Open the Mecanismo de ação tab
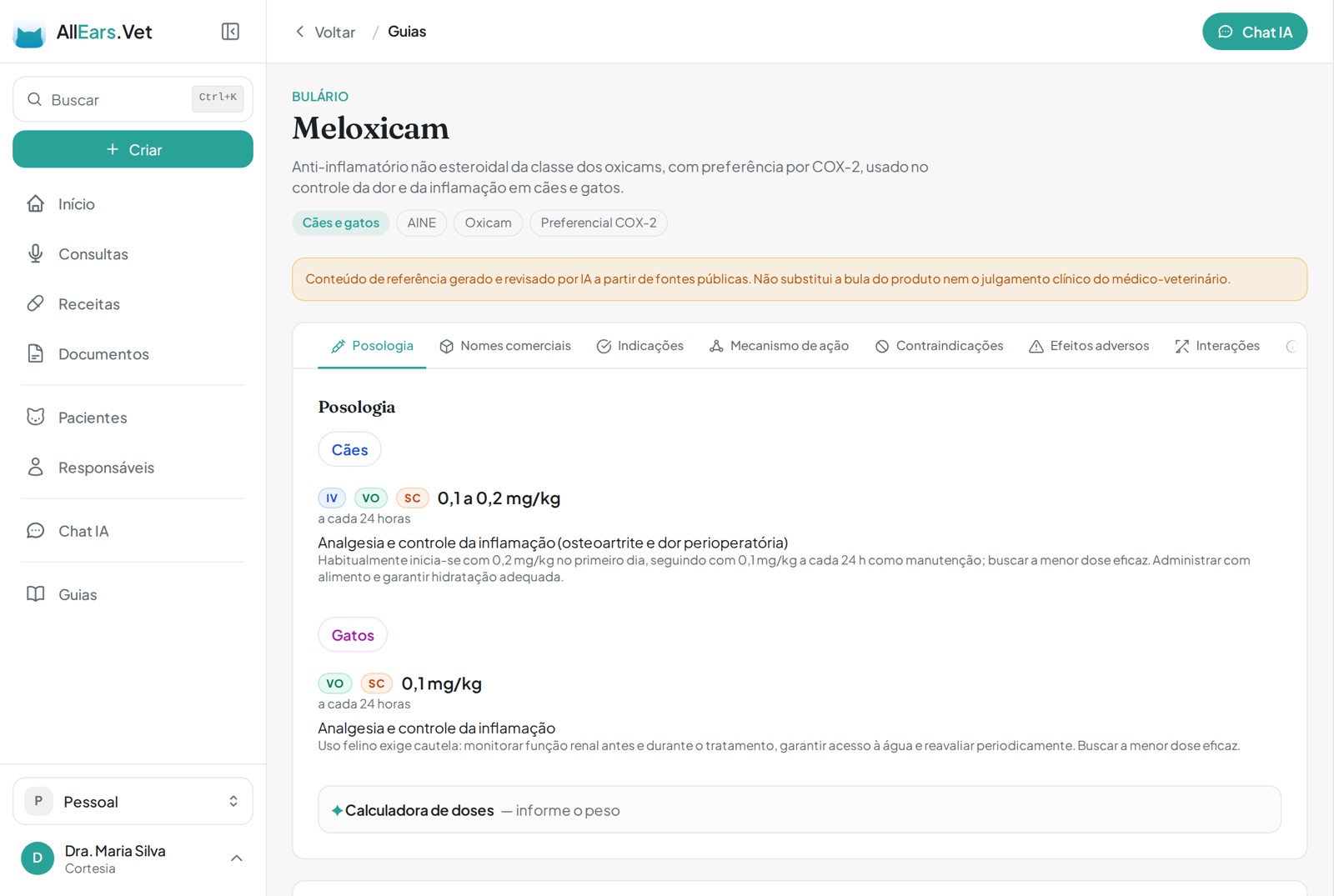This screenshot has width=1334, height=896. click(x=779, y=346)
